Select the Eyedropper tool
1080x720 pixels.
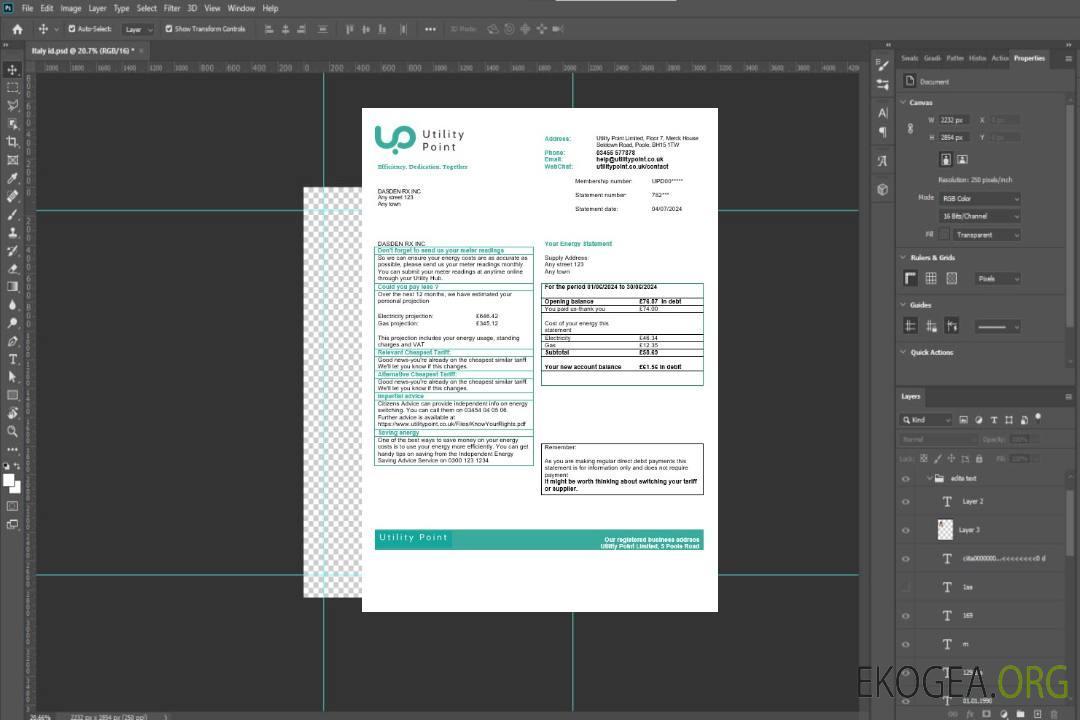(x=12, y=178)
